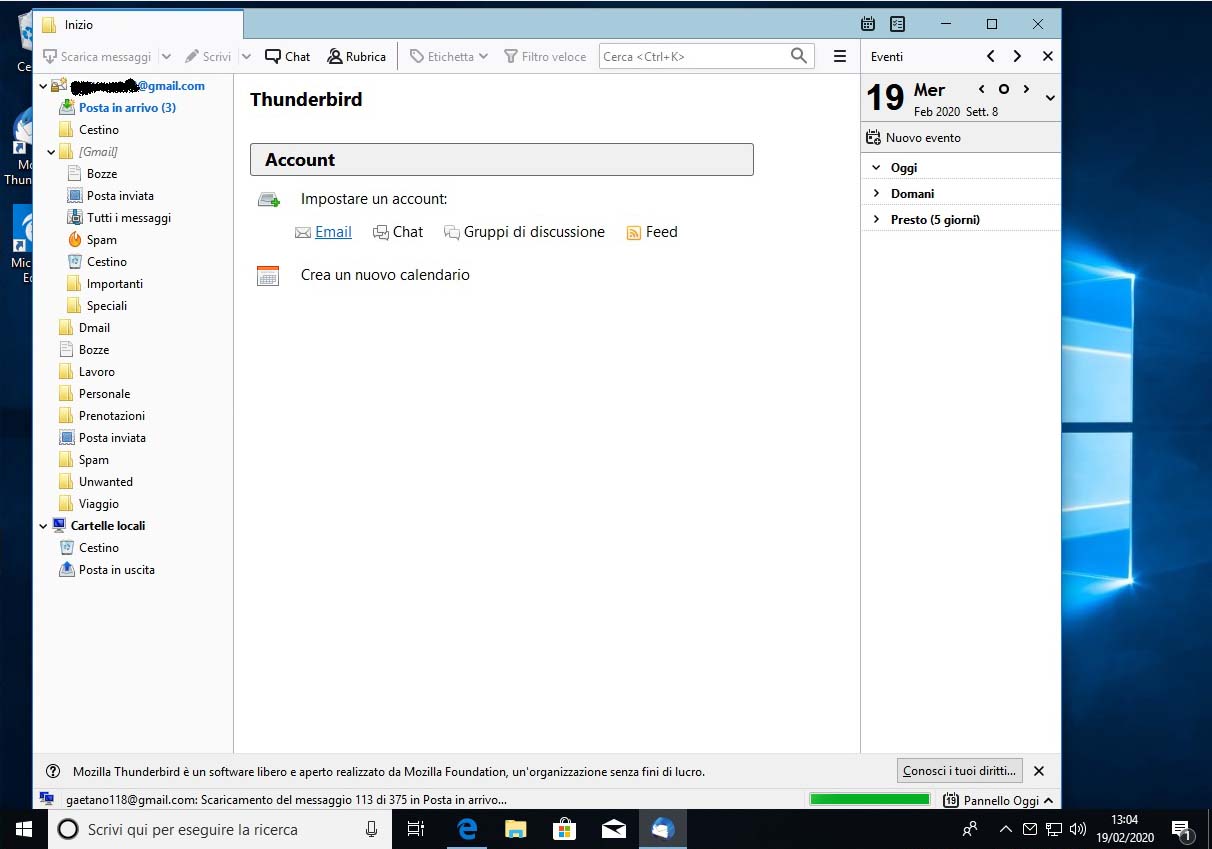Close the Eventi today pane

coord(1048,57)
